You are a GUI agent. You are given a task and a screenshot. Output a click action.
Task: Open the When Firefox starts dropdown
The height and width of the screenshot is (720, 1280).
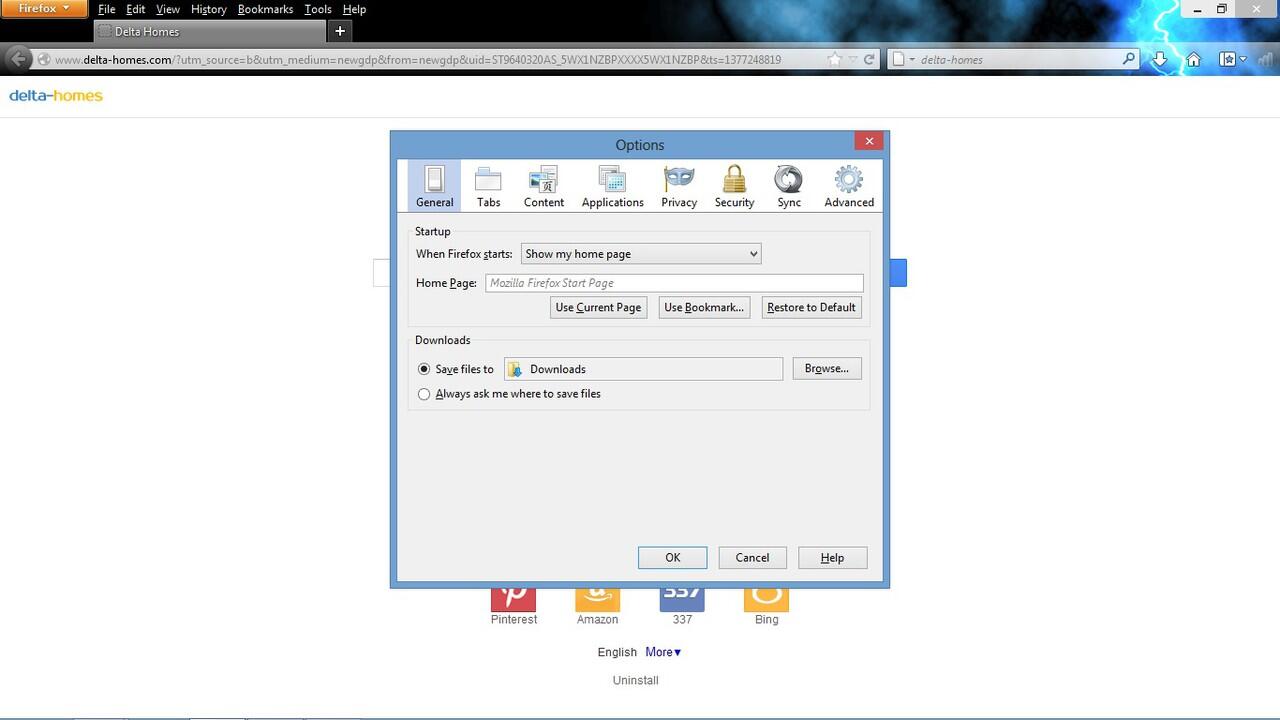pos(641,254)
